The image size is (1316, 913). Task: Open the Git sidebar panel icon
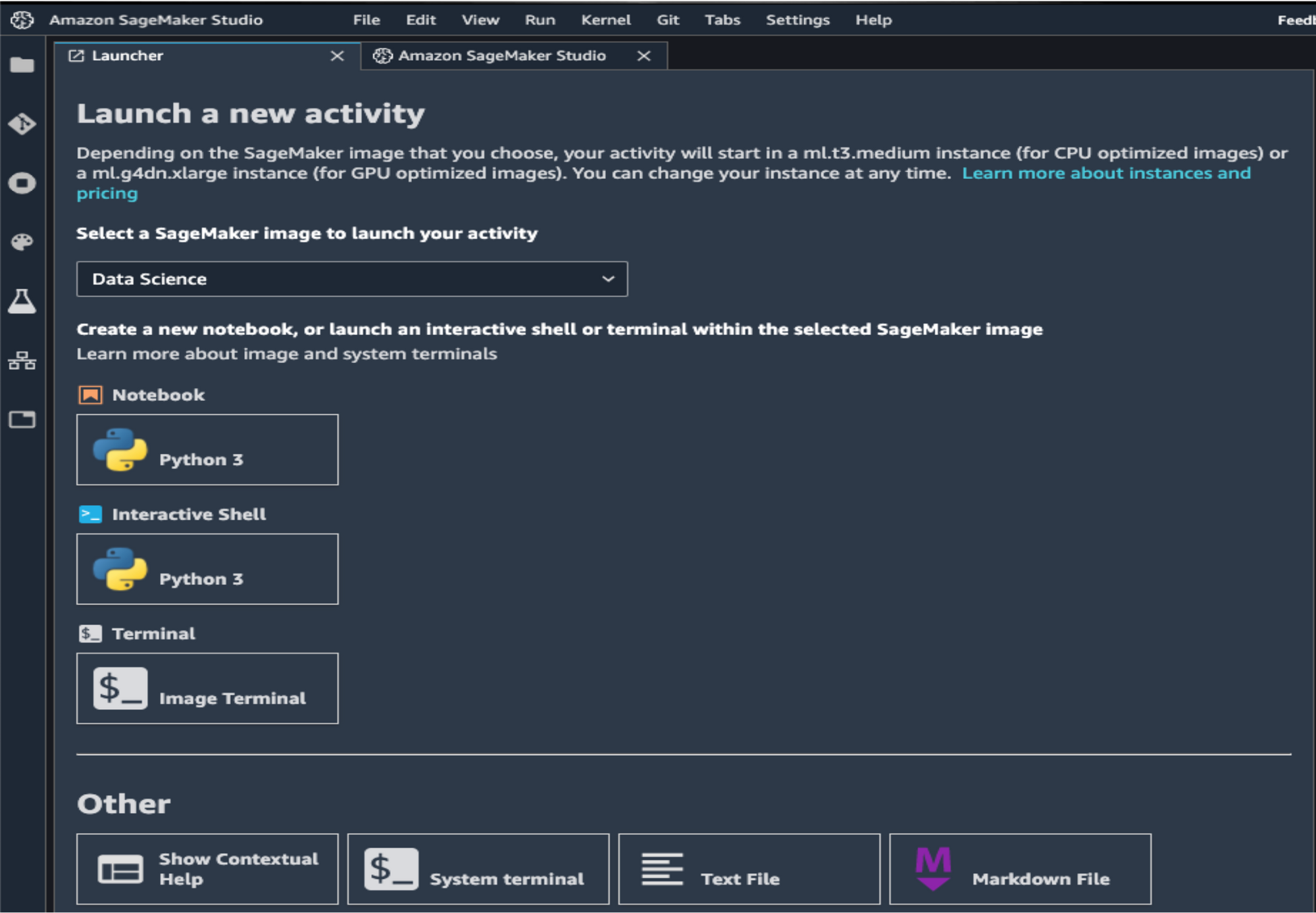tap(22, 124)
